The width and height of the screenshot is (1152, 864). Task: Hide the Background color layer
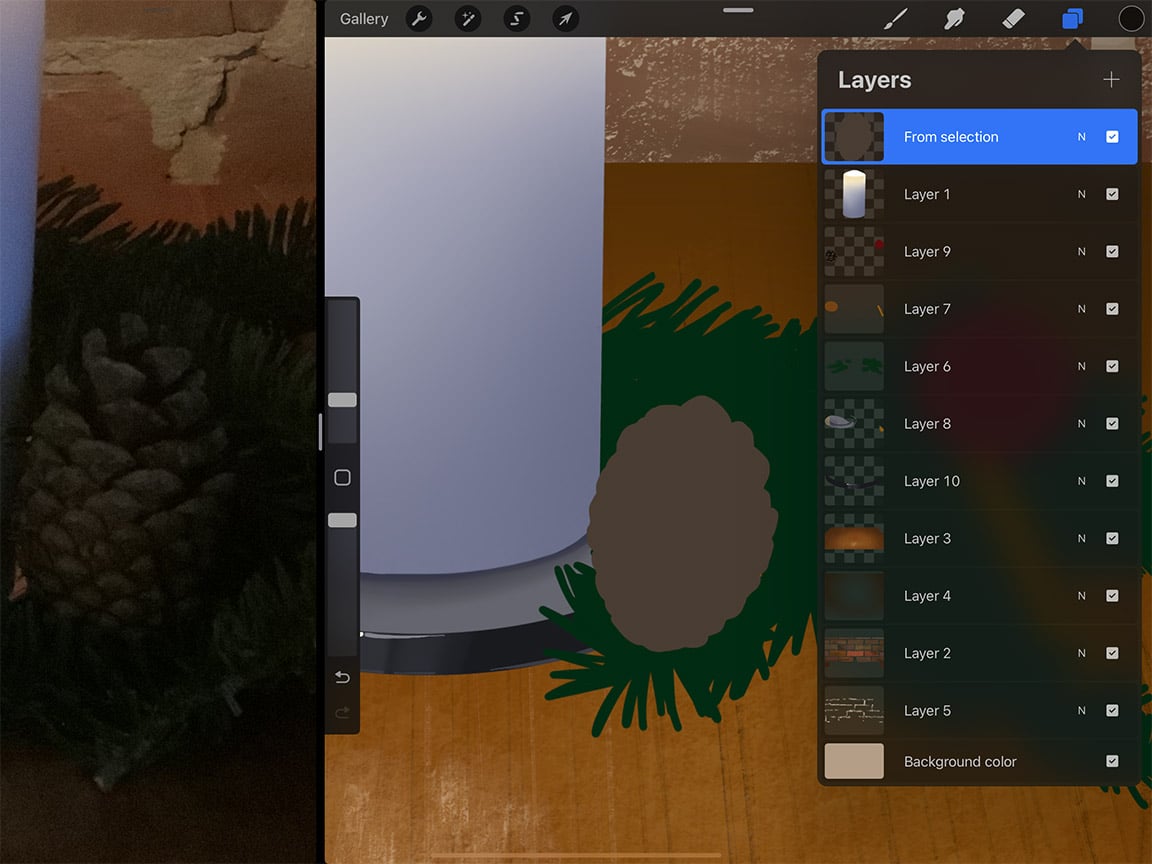click(x=1112, y=761)
